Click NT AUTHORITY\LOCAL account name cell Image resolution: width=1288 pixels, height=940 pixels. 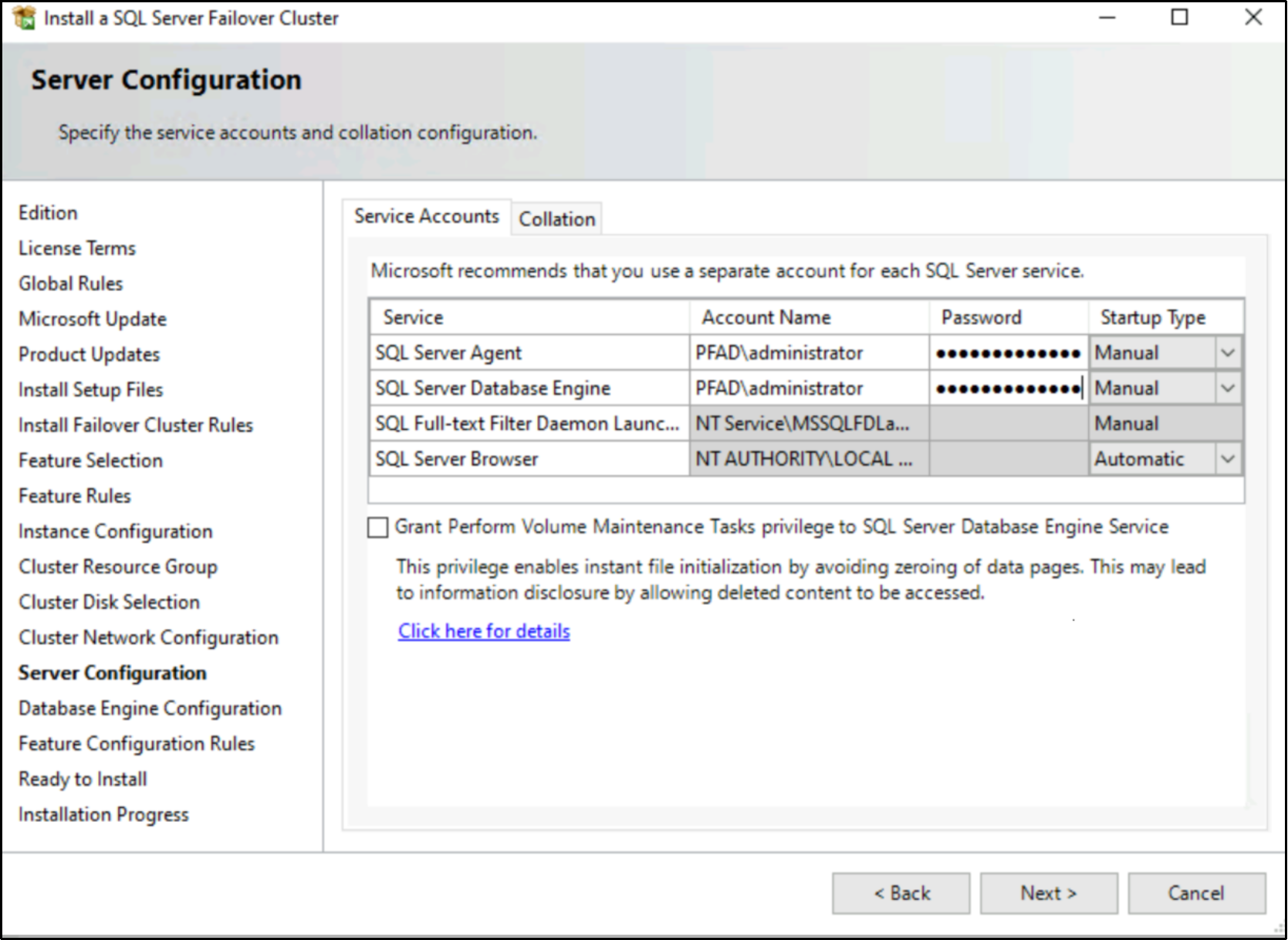[809, 460]
